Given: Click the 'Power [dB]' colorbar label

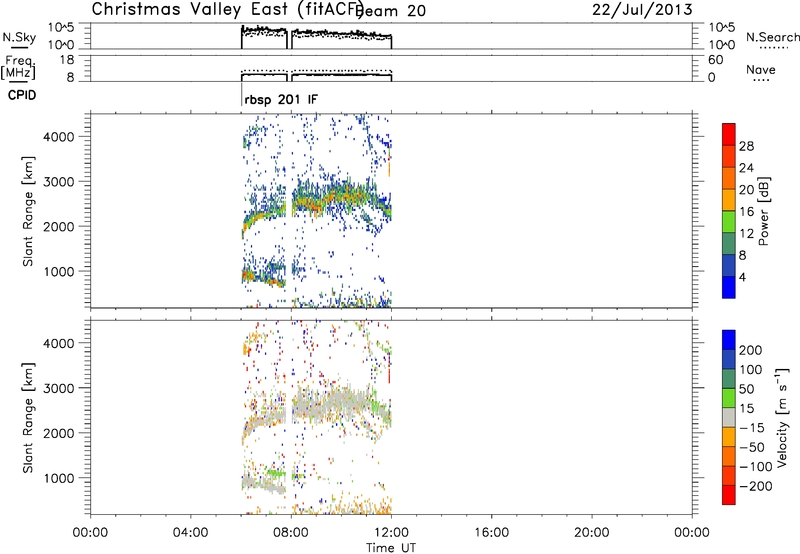Looking at the screenshot, I should (763, 211).
